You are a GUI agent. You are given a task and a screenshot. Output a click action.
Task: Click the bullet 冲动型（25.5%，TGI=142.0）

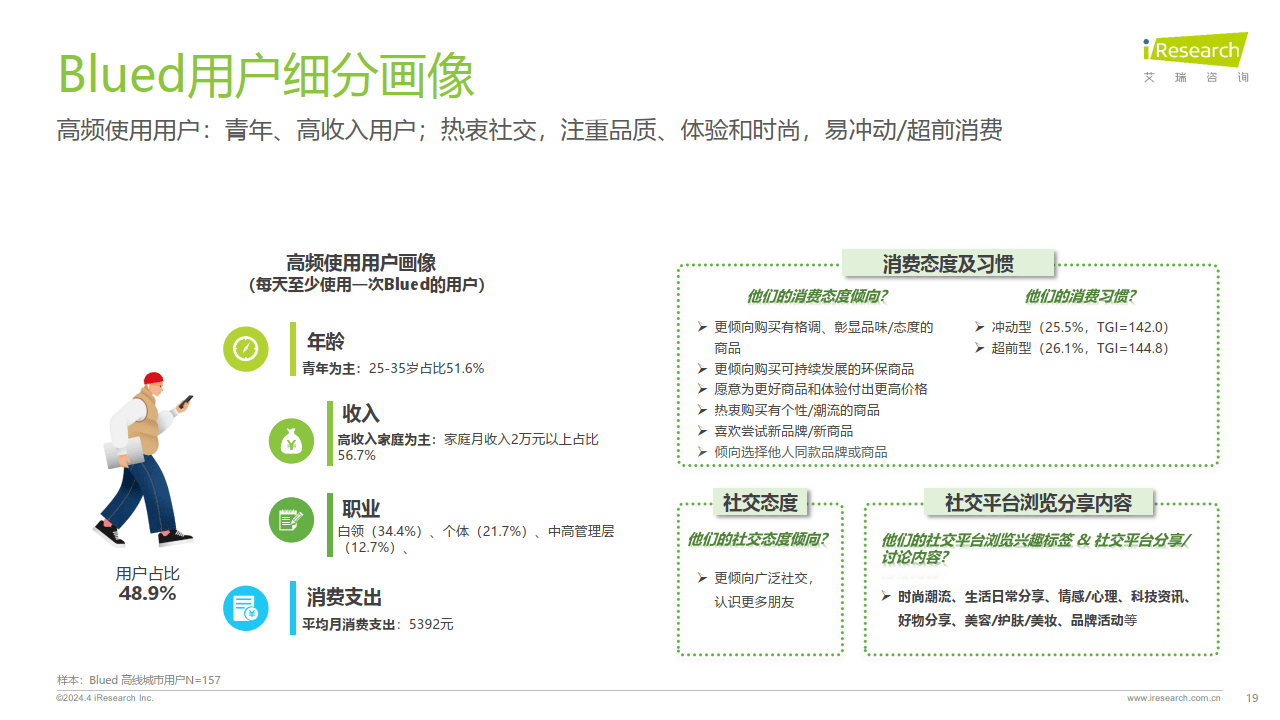(1071, 327)
